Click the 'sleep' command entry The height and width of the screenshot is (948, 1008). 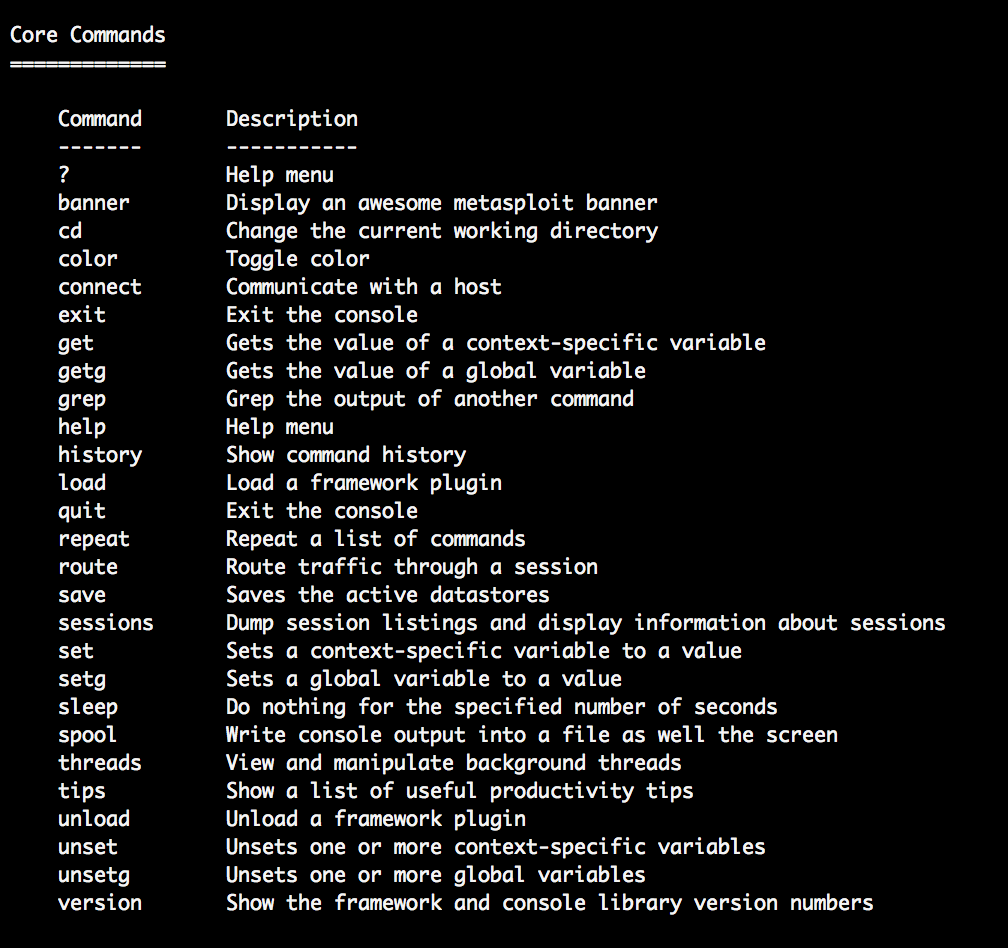[87, 708]
